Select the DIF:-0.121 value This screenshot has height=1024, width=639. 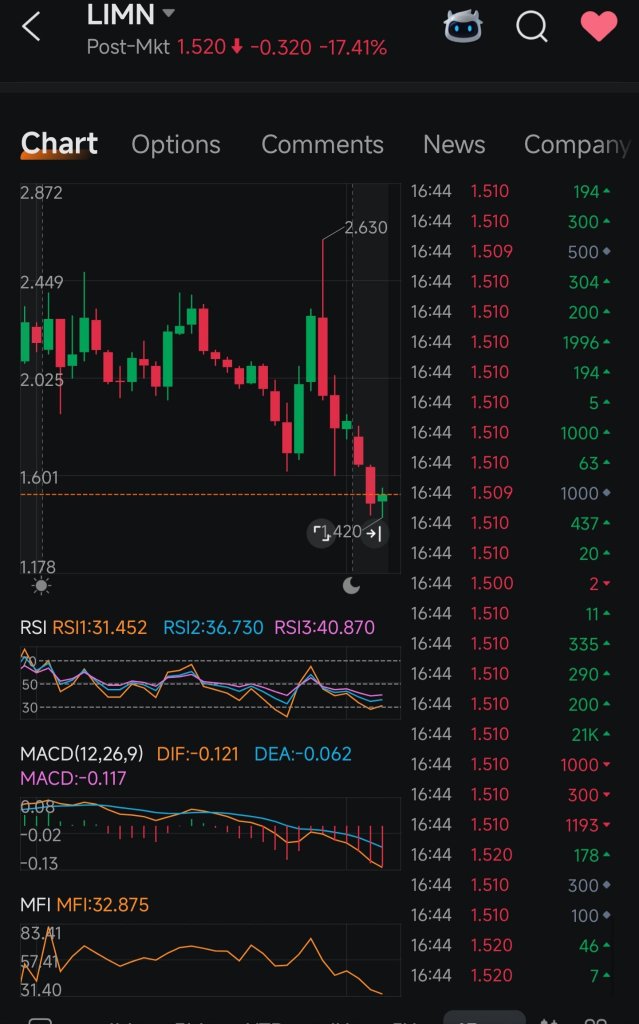click(x=197, y=754)
